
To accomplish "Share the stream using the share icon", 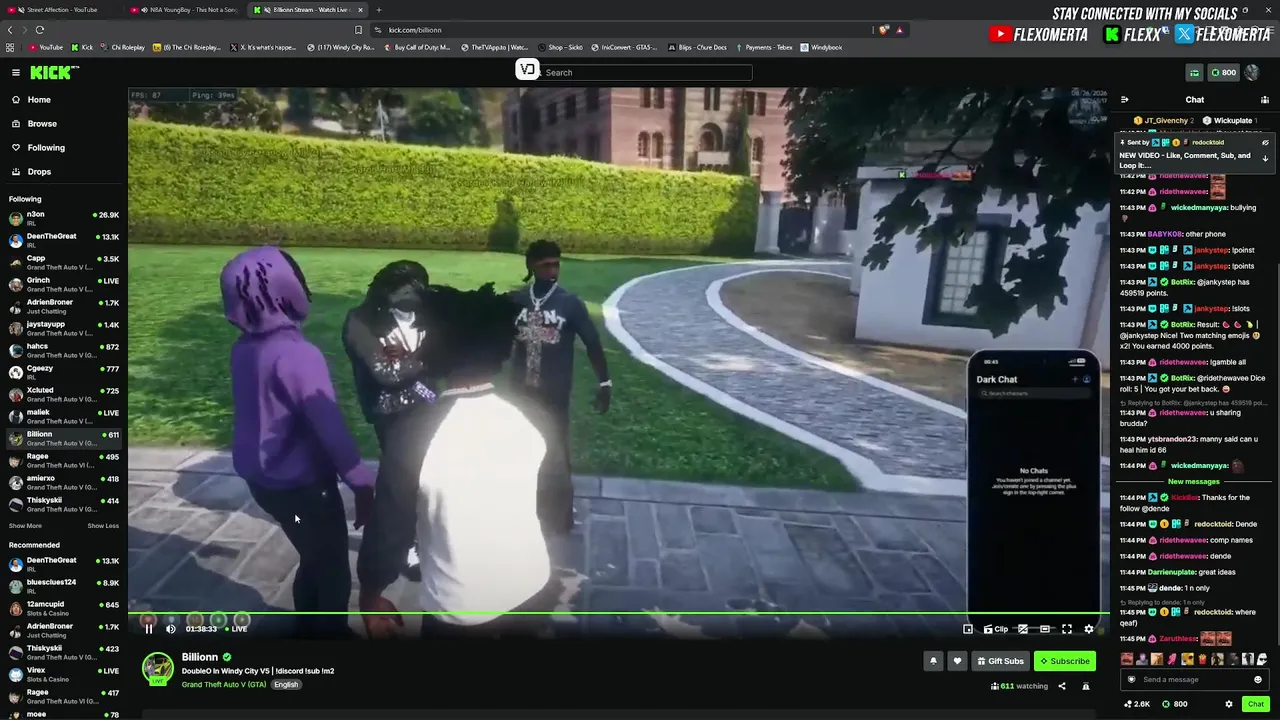I will [1062, 686].
